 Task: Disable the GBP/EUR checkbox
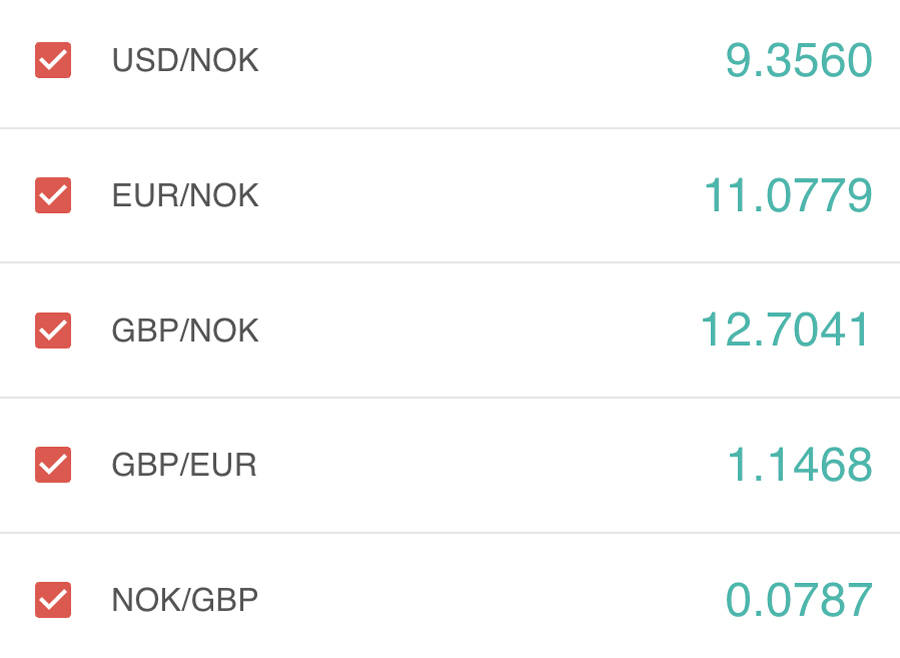(53, 465)
